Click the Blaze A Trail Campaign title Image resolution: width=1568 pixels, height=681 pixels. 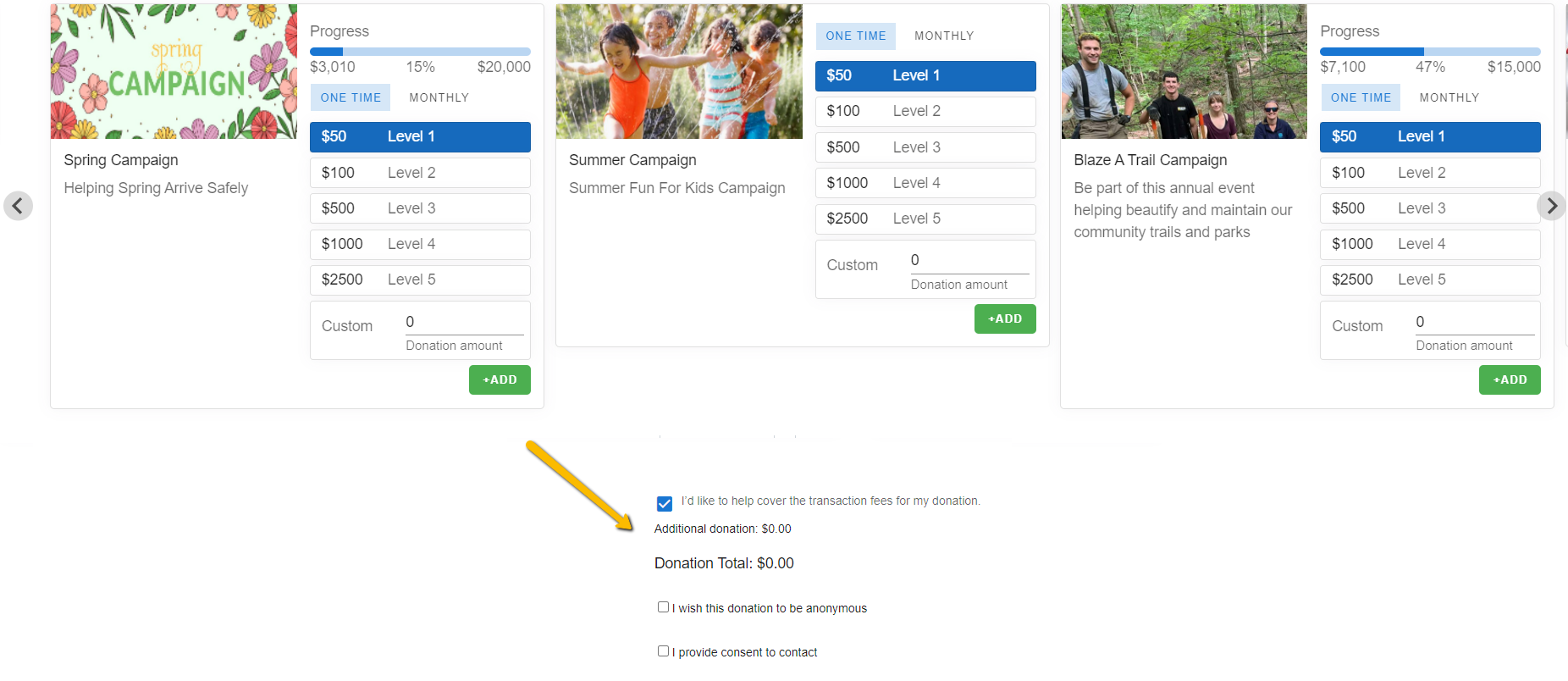point(1150,160)
